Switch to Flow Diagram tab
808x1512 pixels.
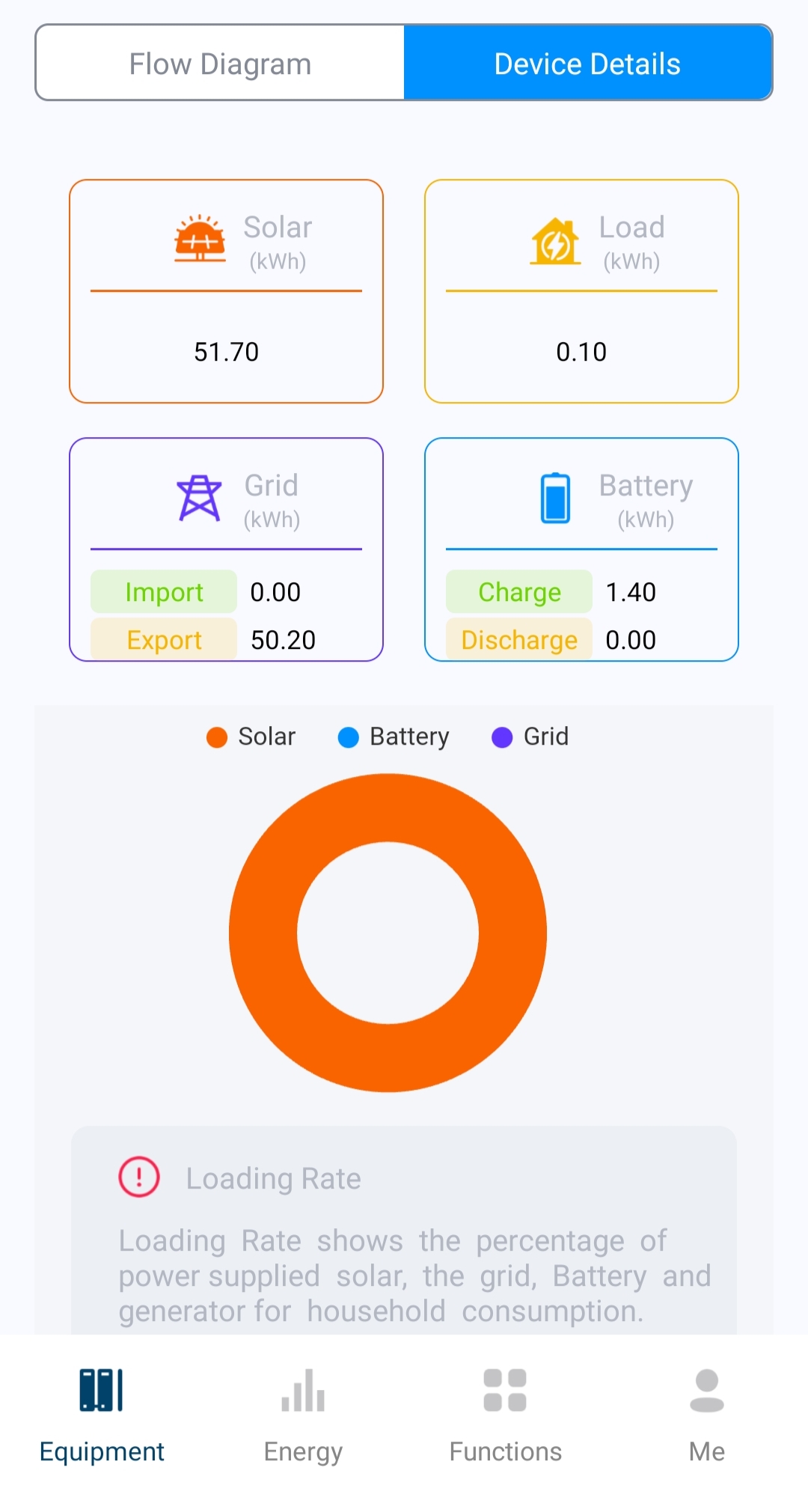(220, 64)
